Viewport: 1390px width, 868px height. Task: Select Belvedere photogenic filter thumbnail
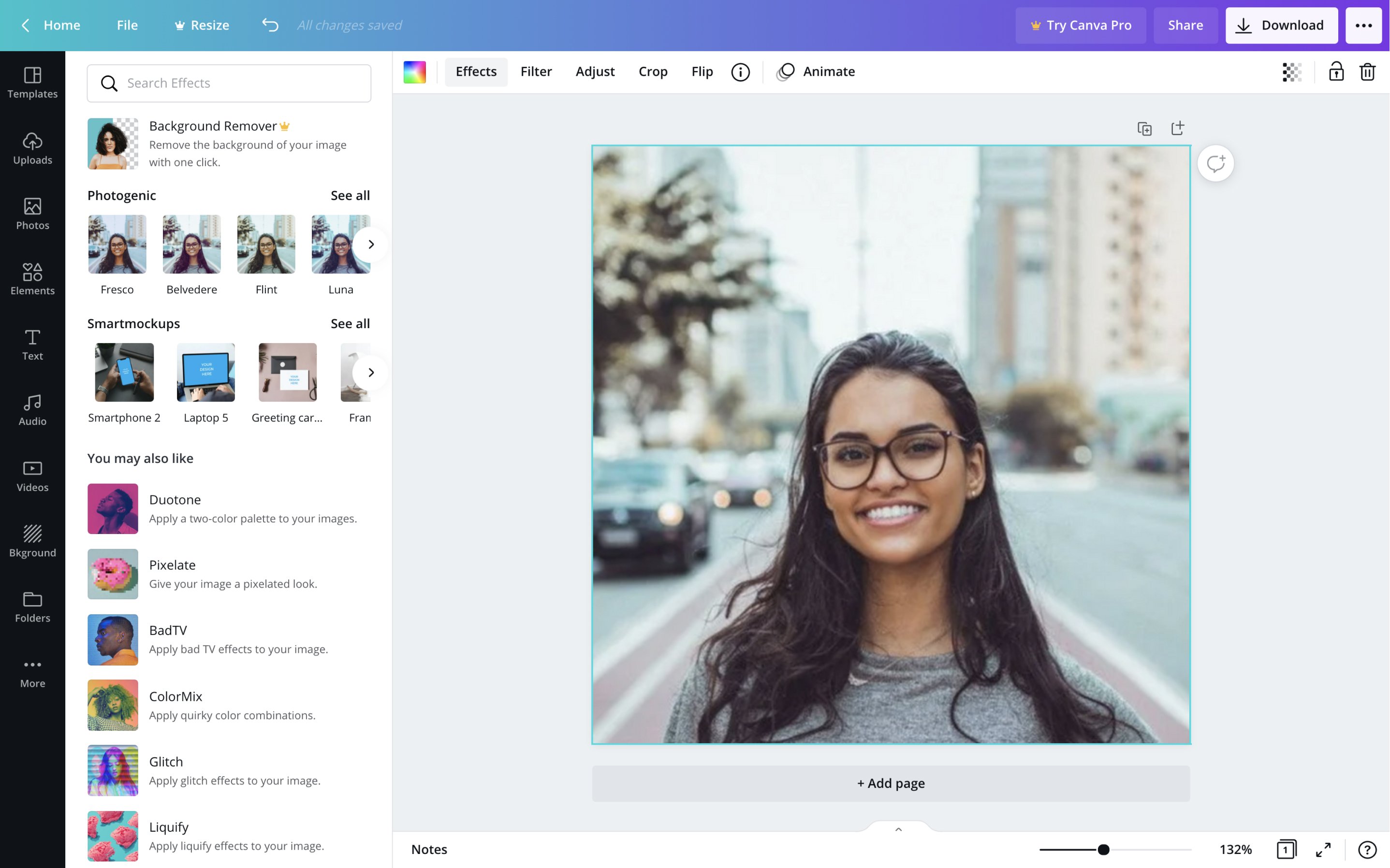(x=192, y=244)
